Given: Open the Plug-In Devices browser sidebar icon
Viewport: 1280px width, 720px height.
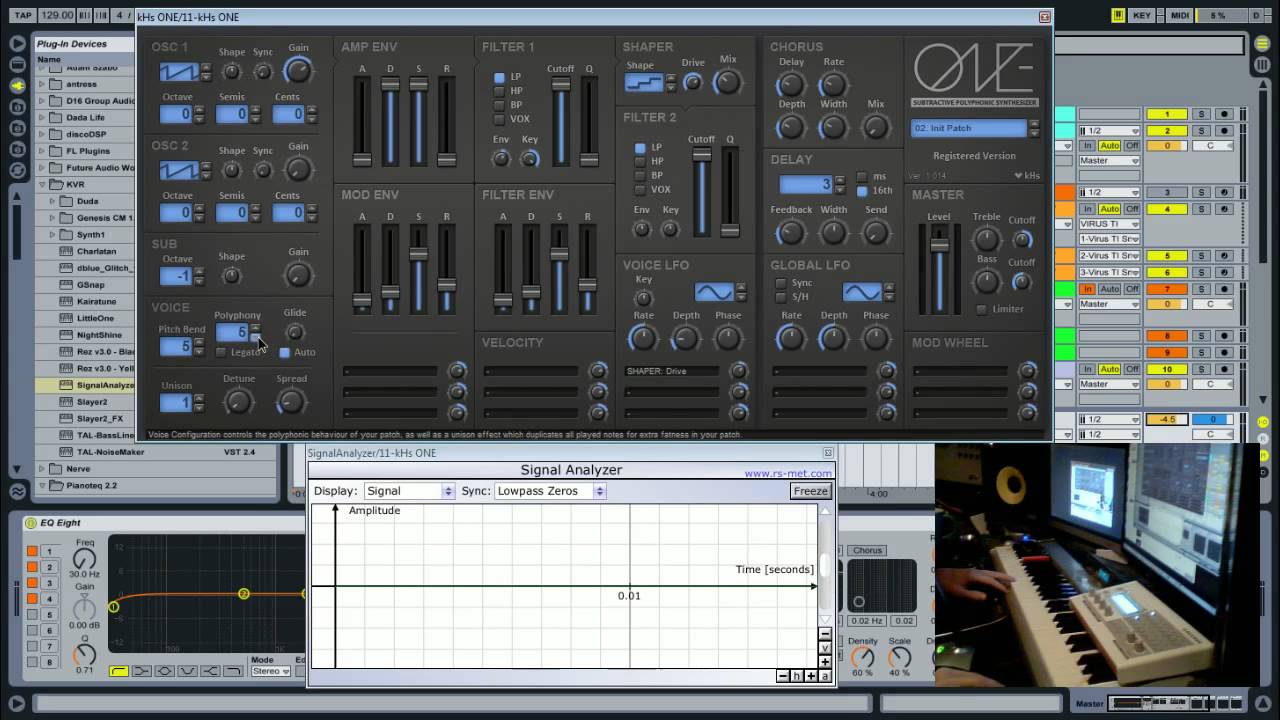Looking at the screenshot, I should [x=17, y=86].
